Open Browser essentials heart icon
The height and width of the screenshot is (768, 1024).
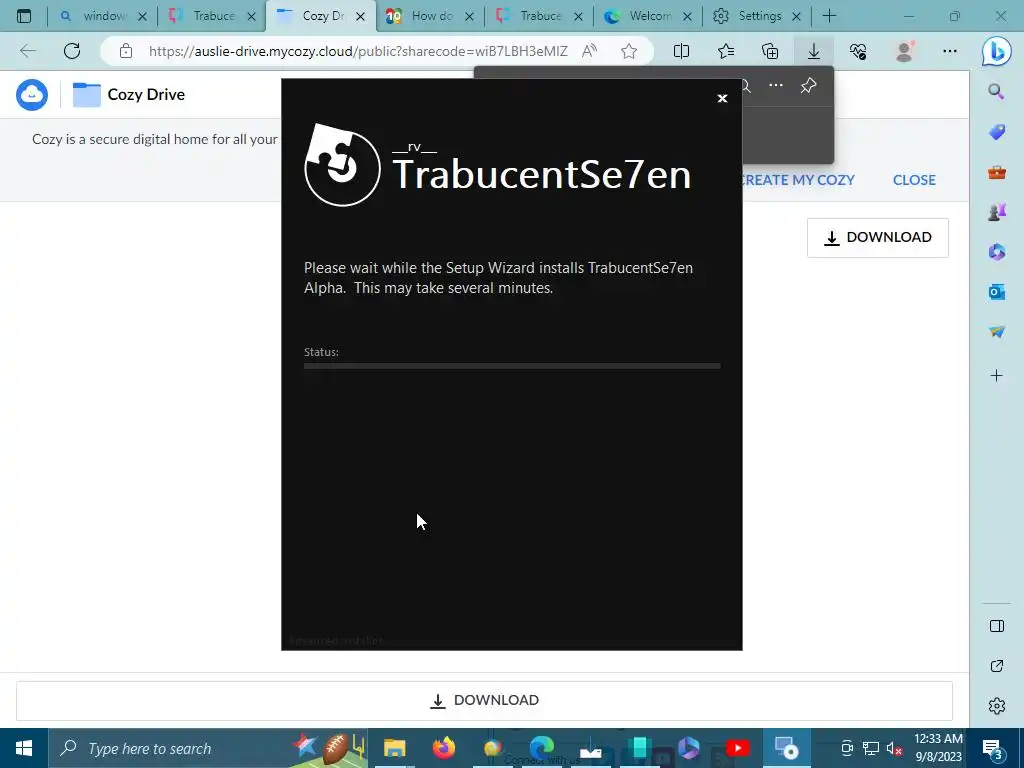(x=858, y=51)
